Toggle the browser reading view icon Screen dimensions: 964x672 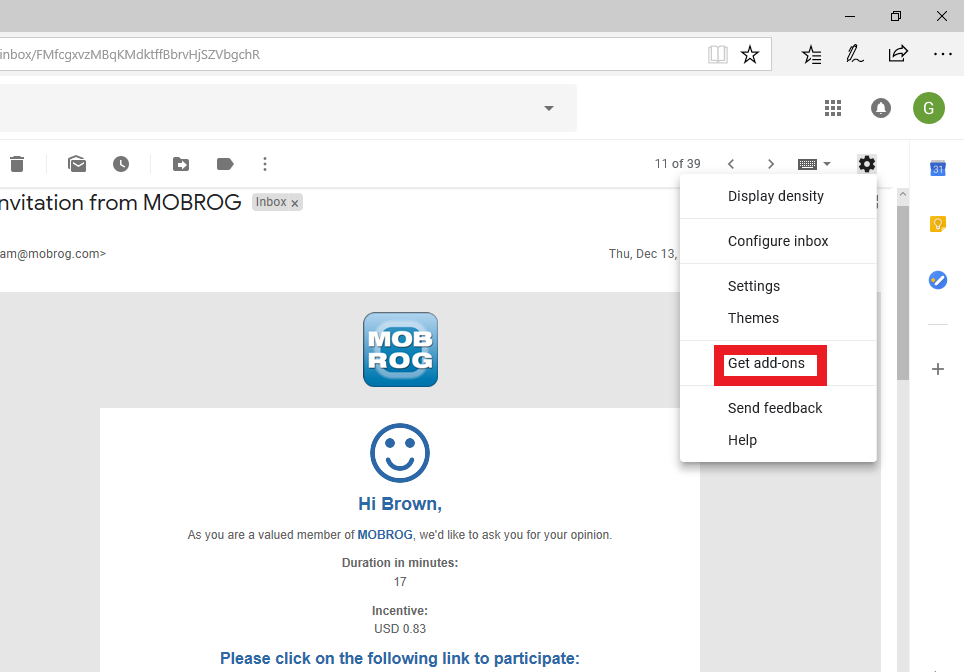718,54
